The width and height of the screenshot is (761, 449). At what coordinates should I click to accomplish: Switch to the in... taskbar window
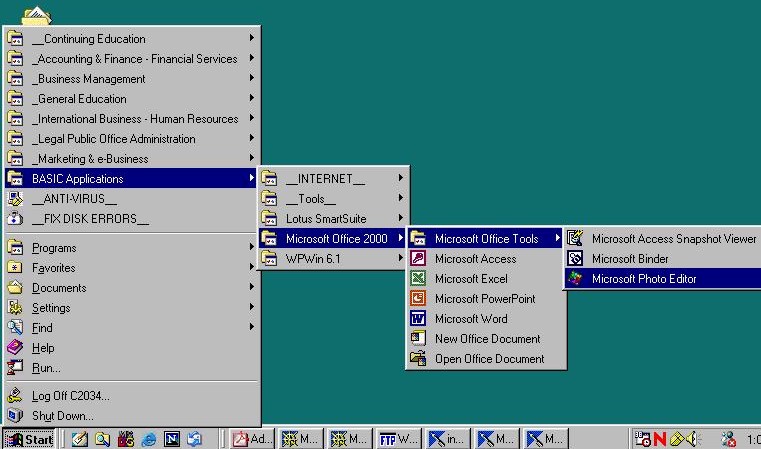(x=447, y=439)
